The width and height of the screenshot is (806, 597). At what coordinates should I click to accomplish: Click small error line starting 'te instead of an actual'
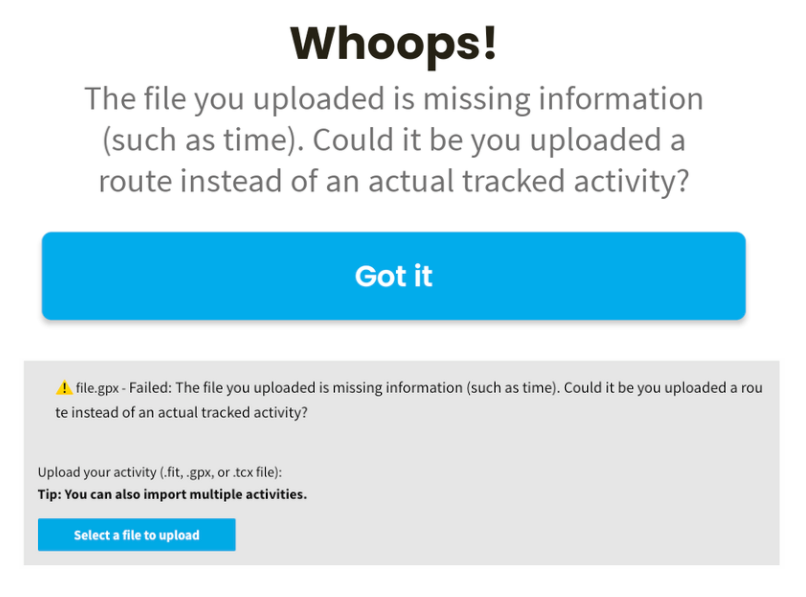click(181, 412)
